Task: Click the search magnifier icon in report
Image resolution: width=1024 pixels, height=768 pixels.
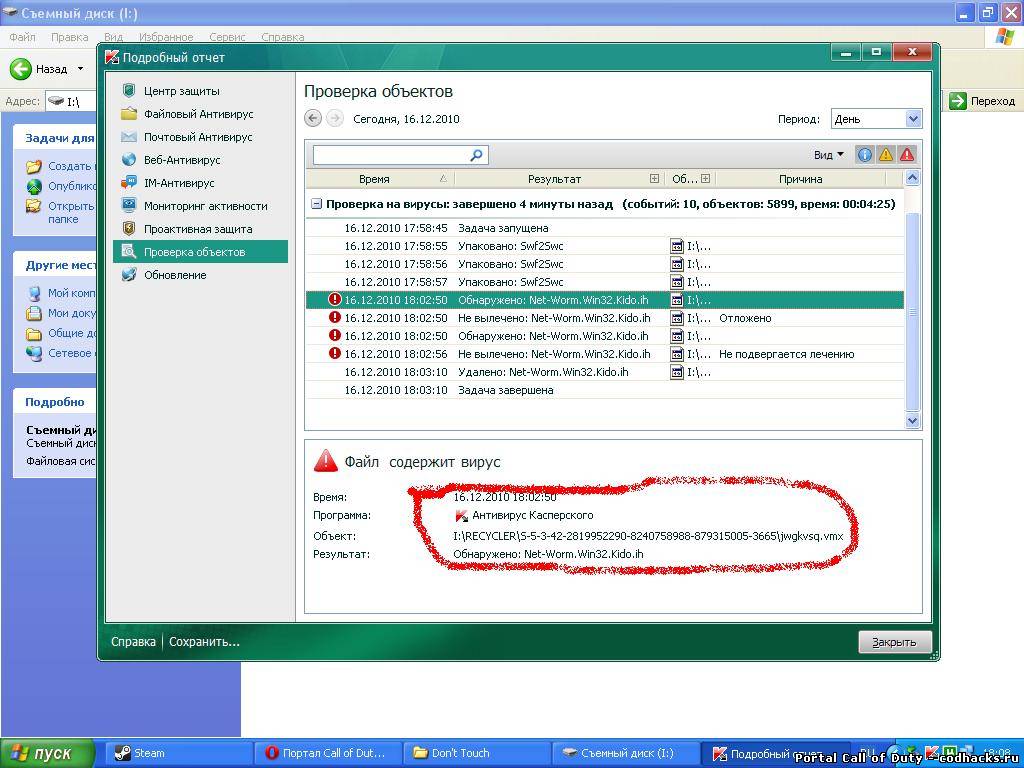Action: (476, 155)
